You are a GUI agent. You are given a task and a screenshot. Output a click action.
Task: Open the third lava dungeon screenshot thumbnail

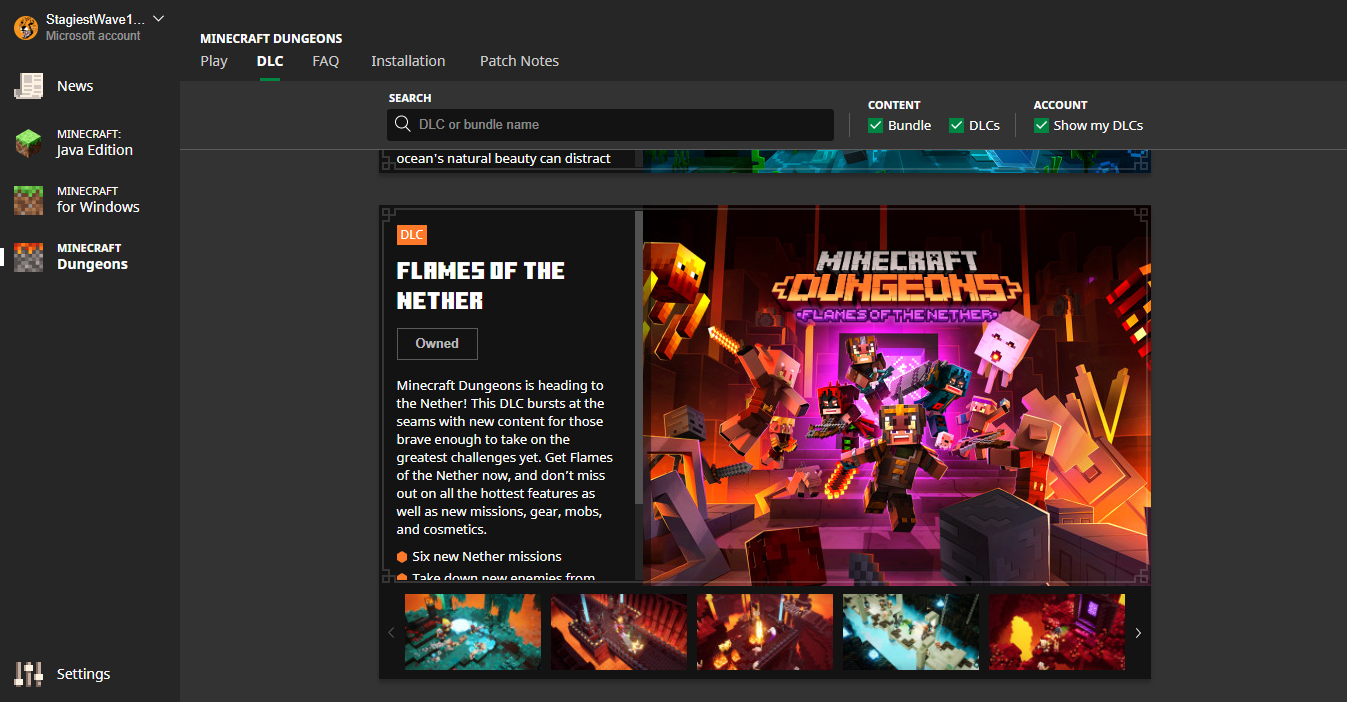click(x=765, y=632)
